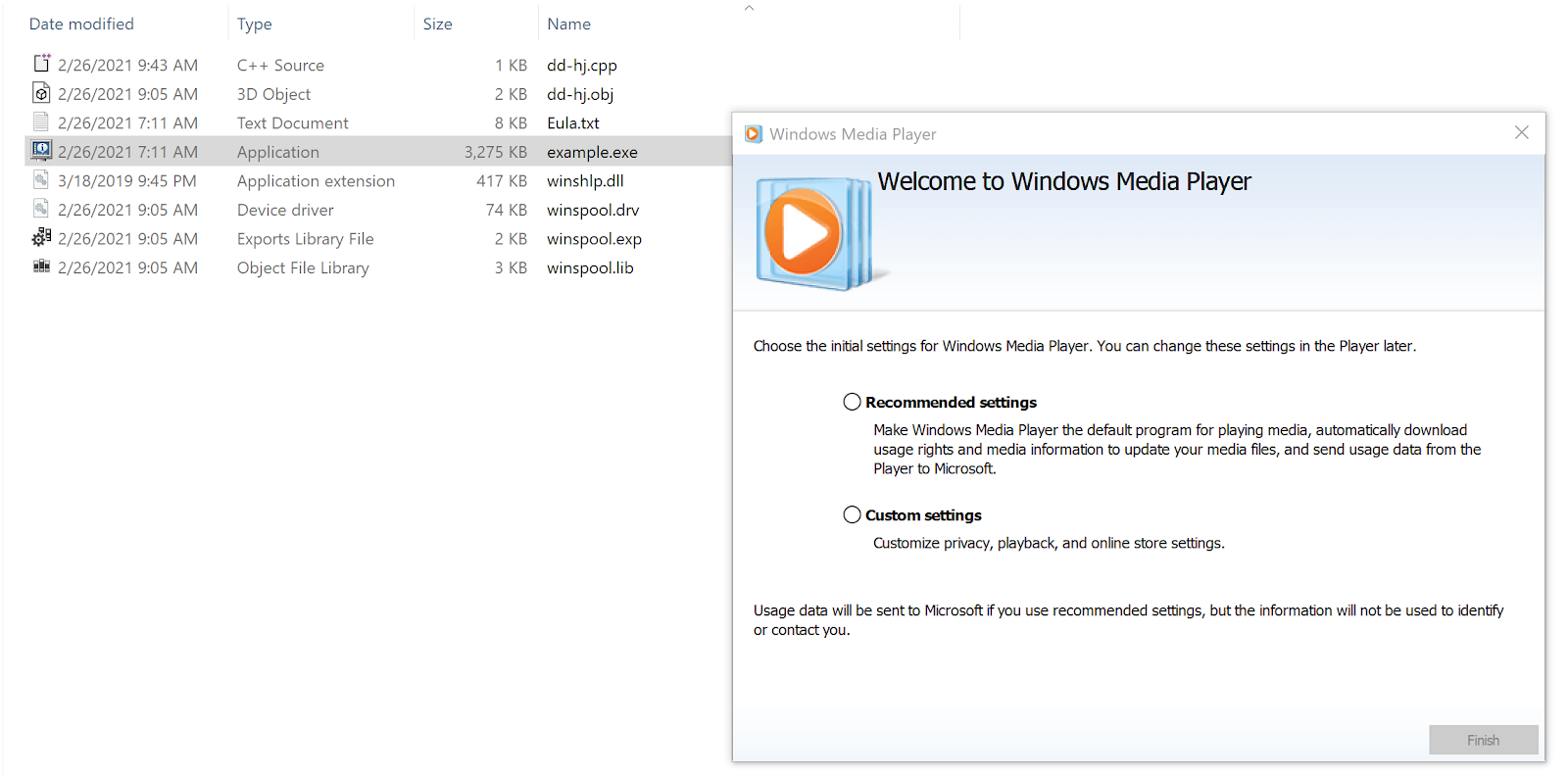Click the dd-hj.cpp file icon
Screen dimensions: 1568x777
[x=41, y=64]
